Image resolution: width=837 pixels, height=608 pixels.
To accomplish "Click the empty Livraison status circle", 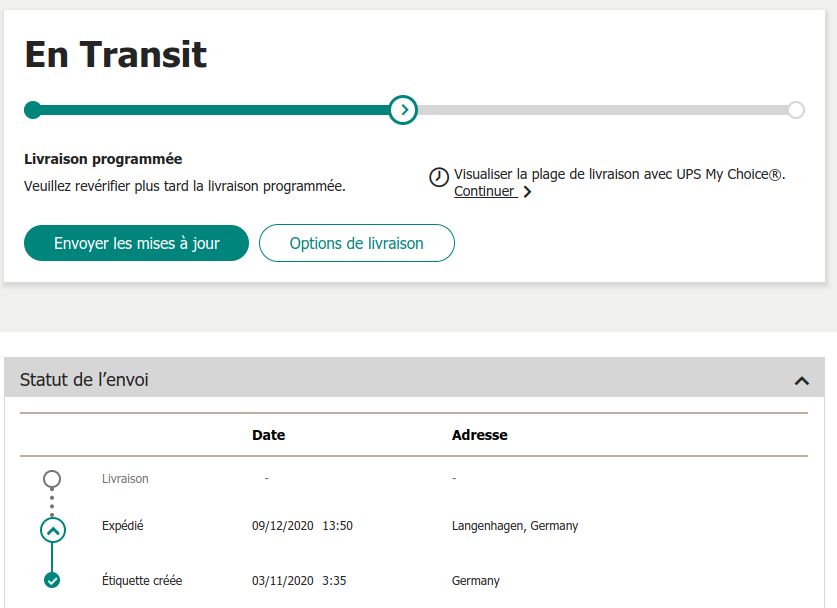I will 52,479.
